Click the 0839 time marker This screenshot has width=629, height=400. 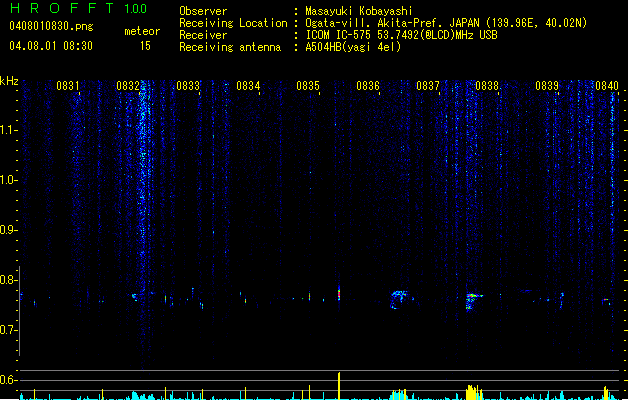[547, 85]
